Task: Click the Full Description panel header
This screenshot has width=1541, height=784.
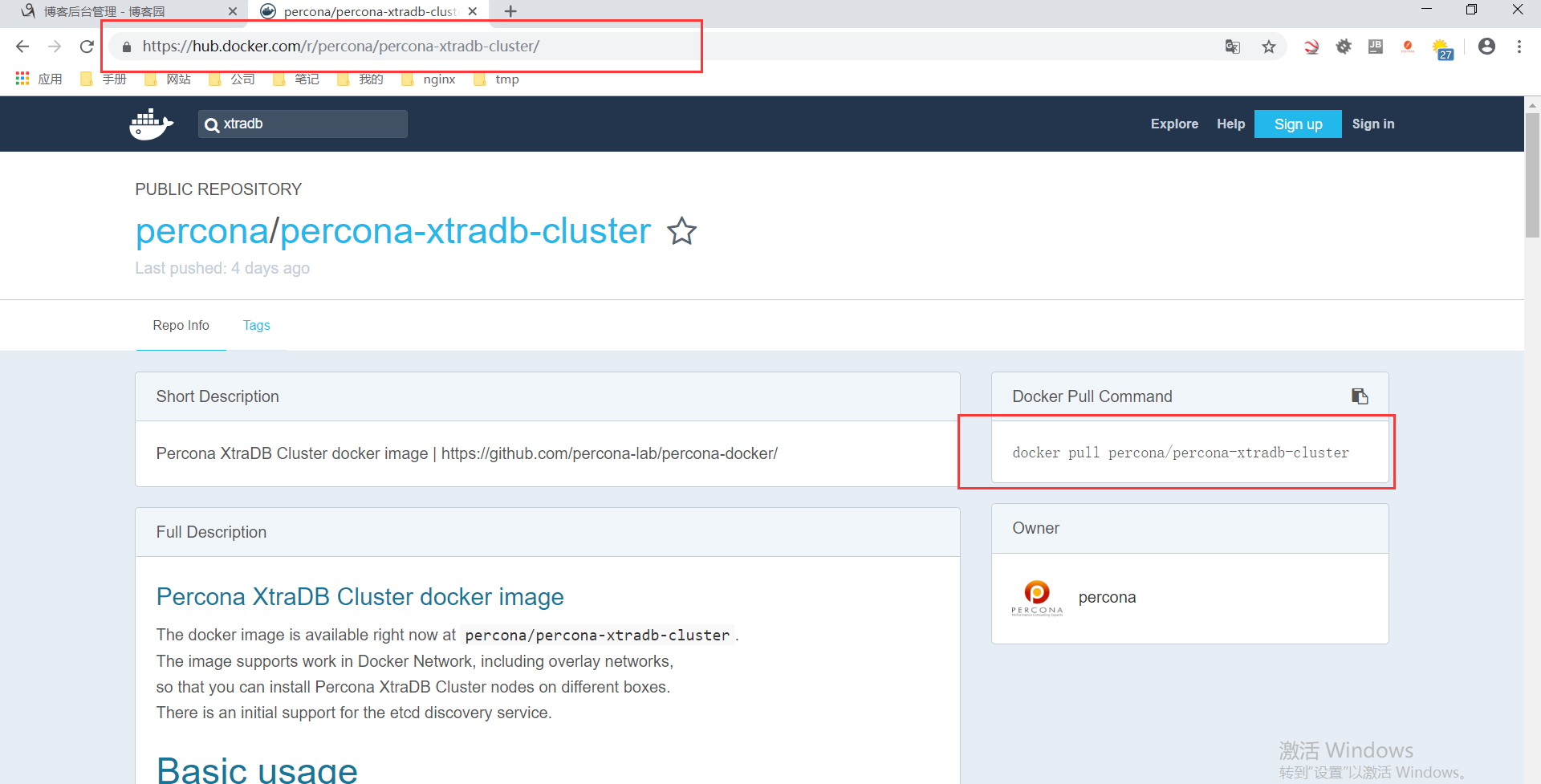Action: tap(547, 532)
